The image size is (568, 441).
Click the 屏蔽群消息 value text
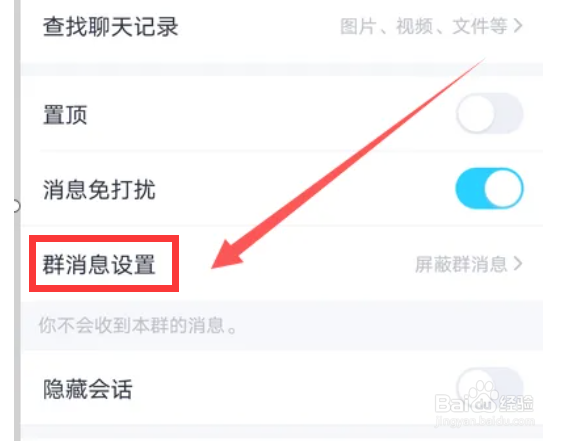point(461,264)
